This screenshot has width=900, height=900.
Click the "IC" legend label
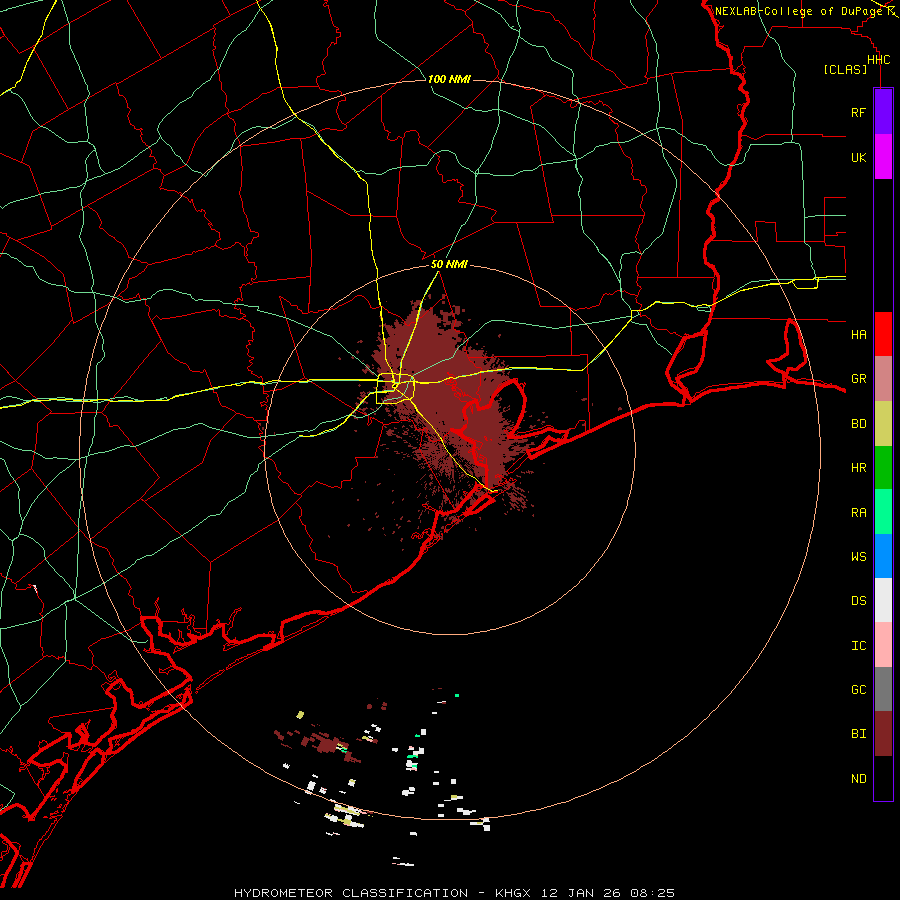point(858,646)
